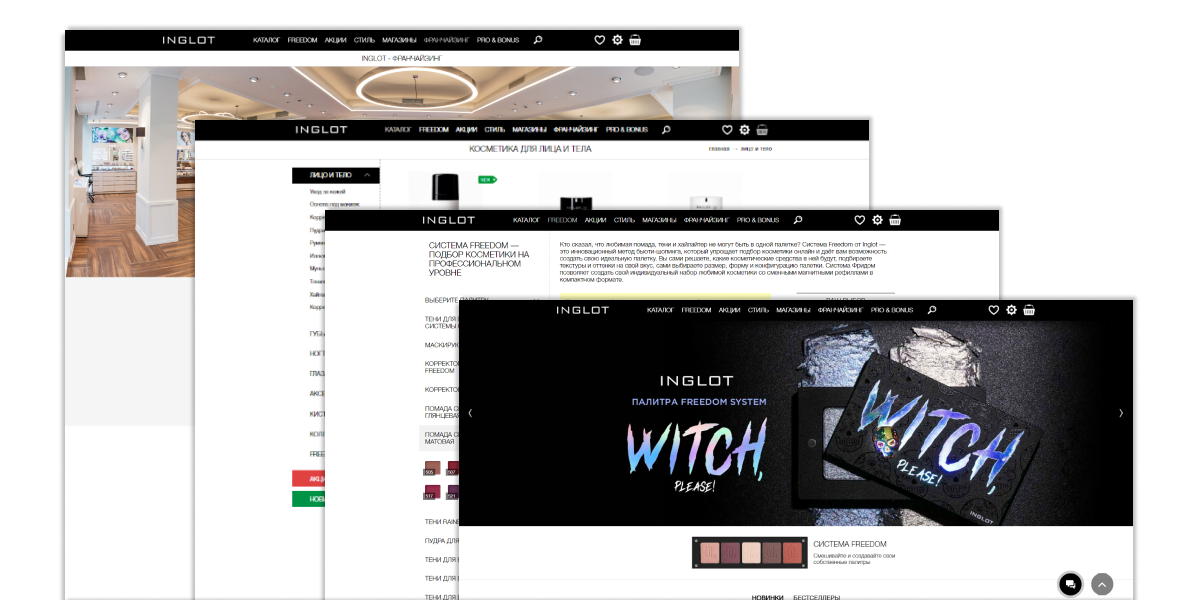Select PRO & BONUS on the Freedom System page
The image size is (1200, 600).
click(x=758, y=220)
